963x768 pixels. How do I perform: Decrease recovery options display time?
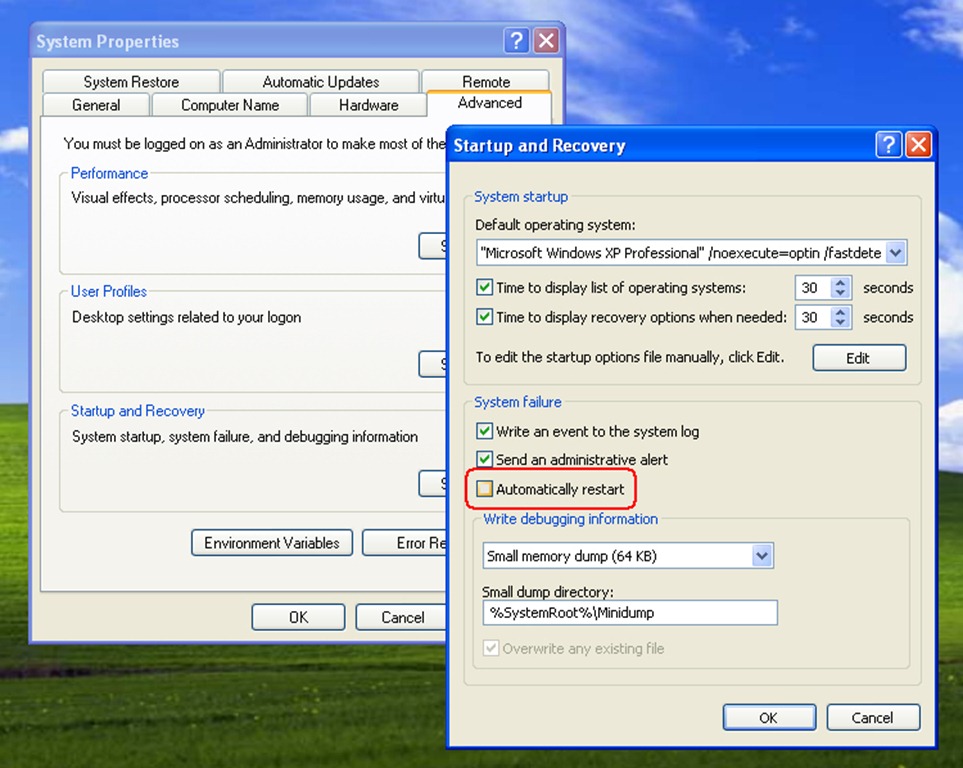click(840, 323)
